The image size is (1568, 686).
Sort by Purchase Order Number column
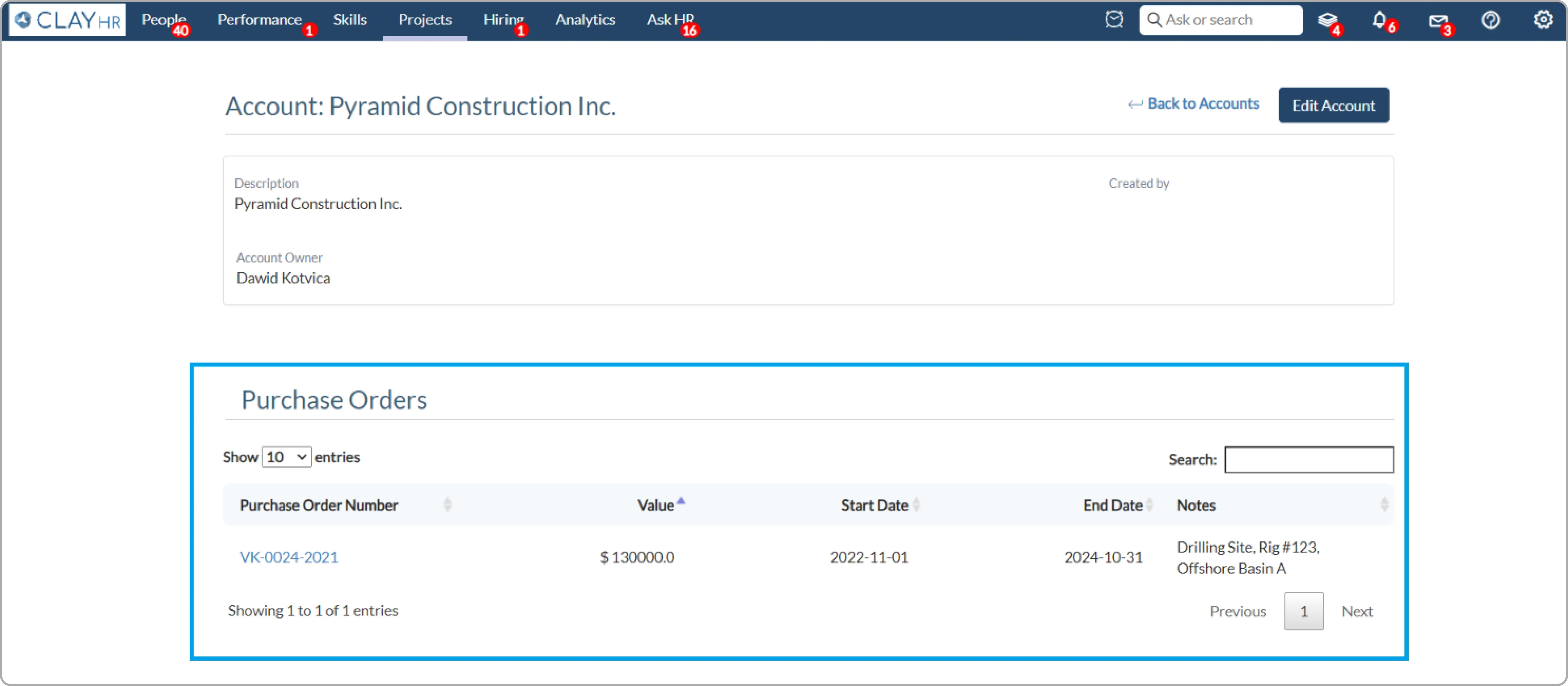click(x=319, y=505)
